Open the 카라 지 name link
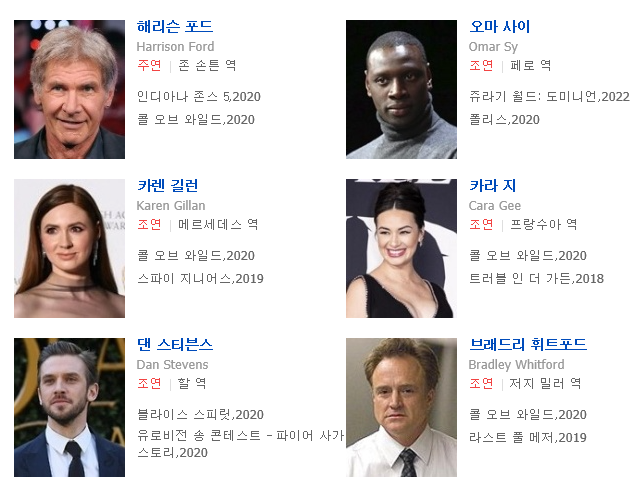 (492, 185)
